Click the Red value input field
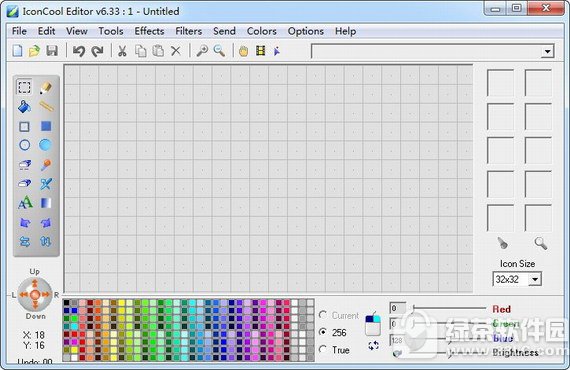This screenshot has width=570, height=370. [x=397, y=308]
